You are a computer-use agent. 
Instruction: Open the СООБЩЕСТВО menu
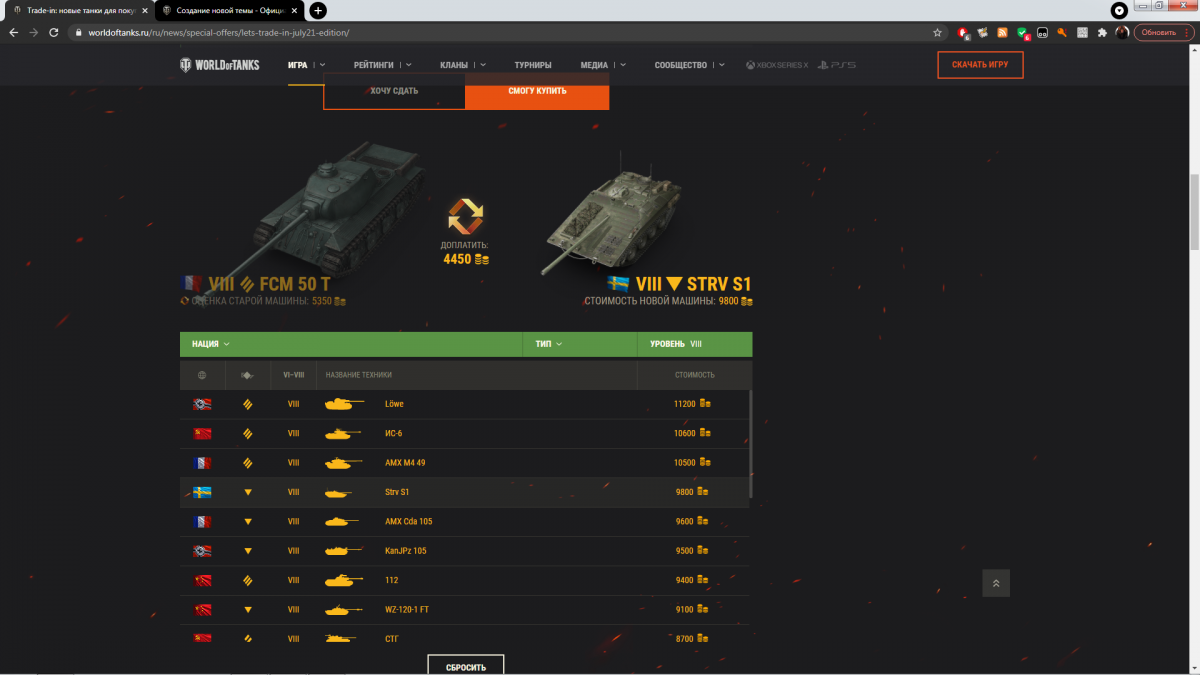click(x=681, y=65)
